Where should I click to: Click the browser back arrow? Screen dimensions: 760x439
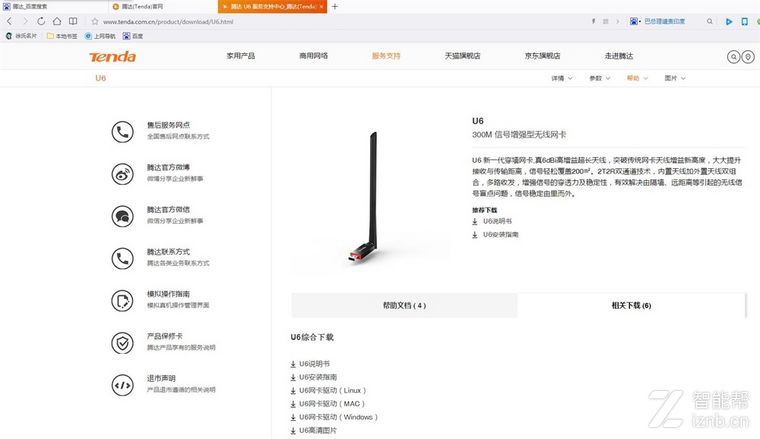pos(9,21)
